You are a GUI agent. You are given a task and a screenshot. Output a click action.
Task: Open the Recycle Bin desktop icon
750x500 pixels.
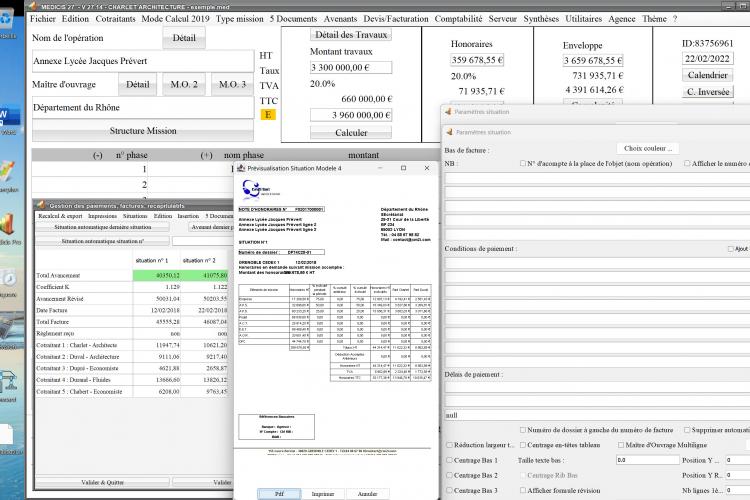tap(6, 20)
